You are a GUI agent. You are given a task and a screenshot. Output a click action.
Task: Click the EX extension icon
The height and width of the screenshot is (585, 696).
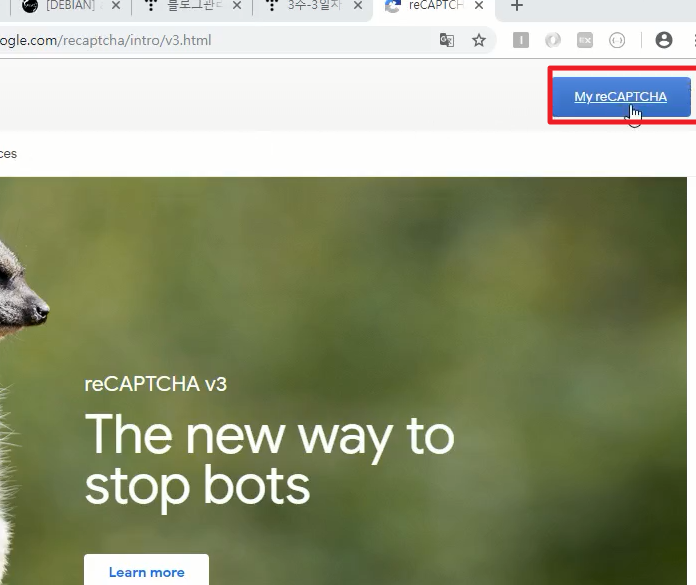pos(585,40)
